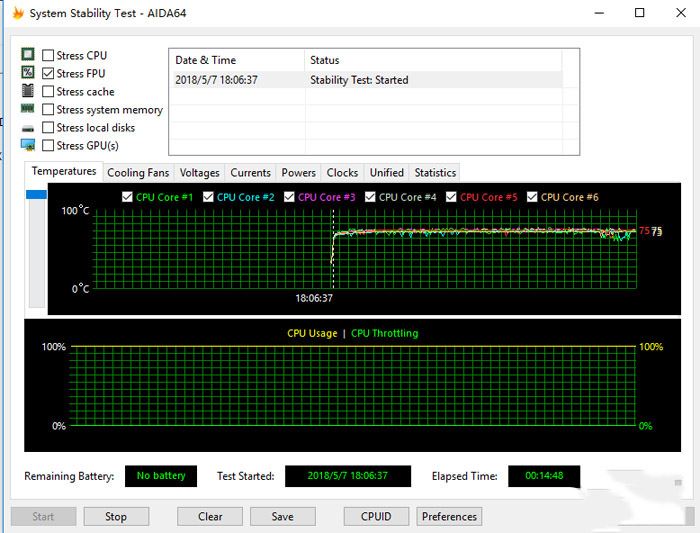This screenshot has height=533, width=700.
Task: Enable Stress system memory checkbox
Action: pyautogui.click(x=48, y=109)
